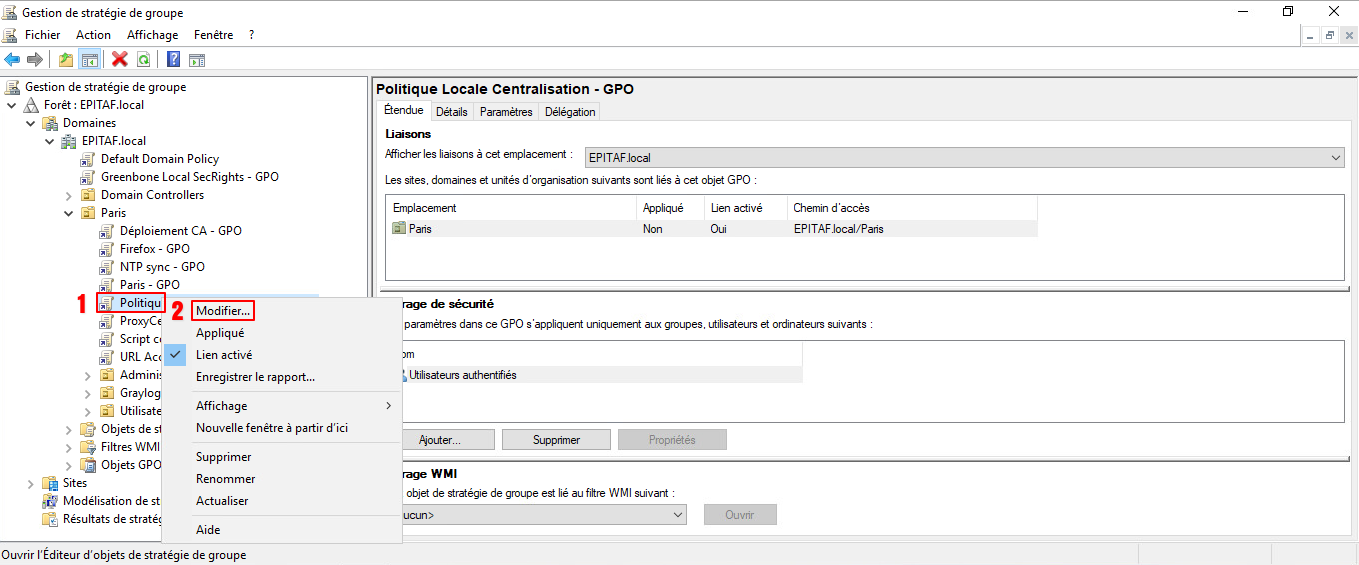Toggle the checked Lien activé option

[223, 355]
